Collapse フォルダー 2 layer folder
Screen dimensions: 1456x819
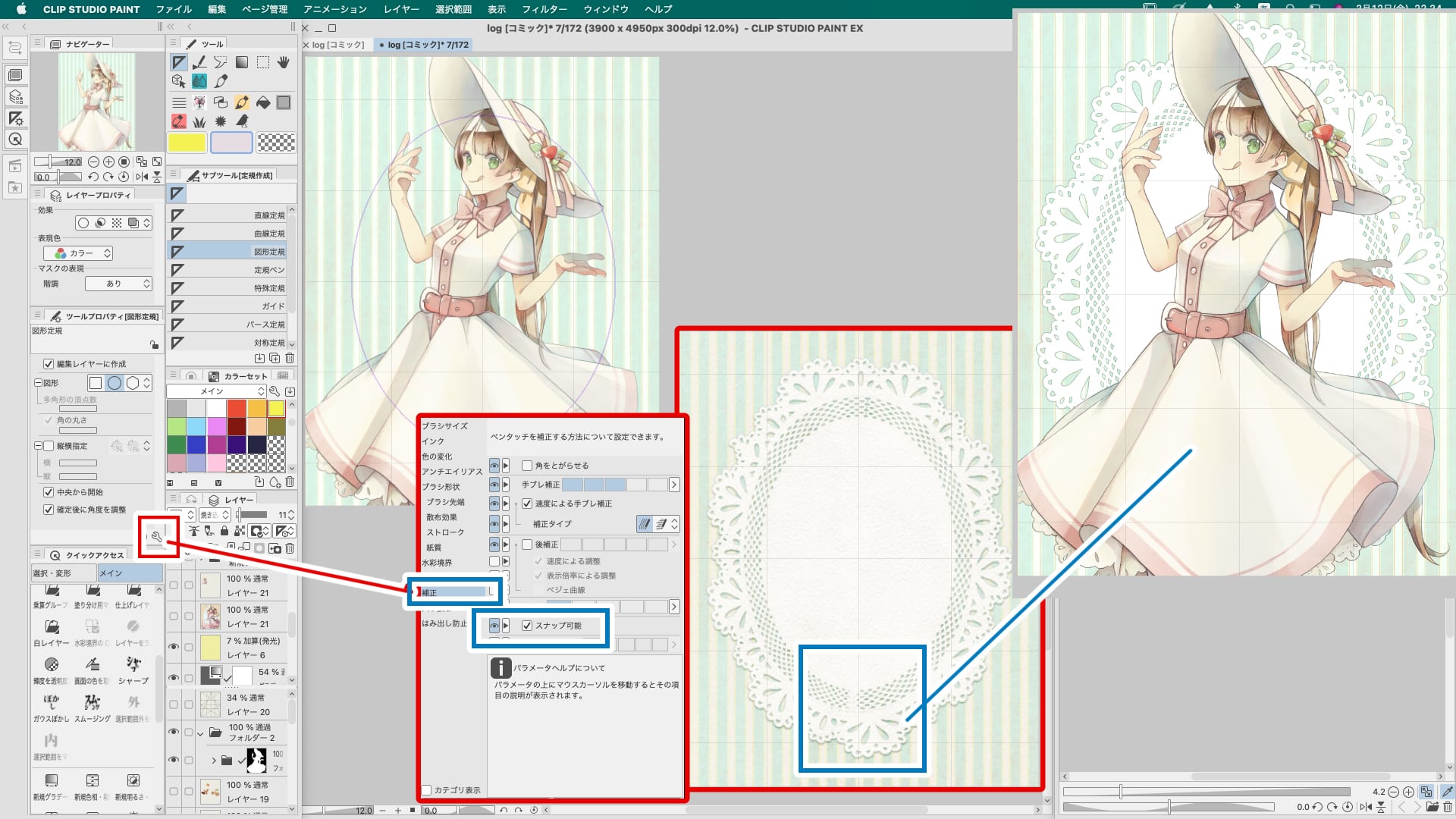(200, 733)
